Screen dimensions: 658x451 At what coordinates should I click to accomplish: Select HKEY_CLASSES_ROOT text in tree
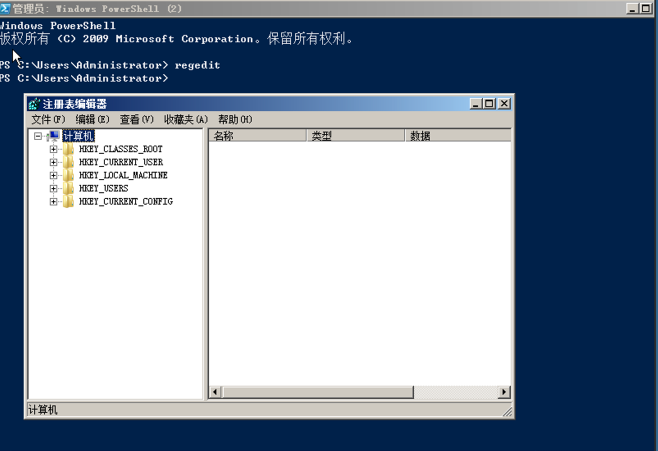click(121, 149)
